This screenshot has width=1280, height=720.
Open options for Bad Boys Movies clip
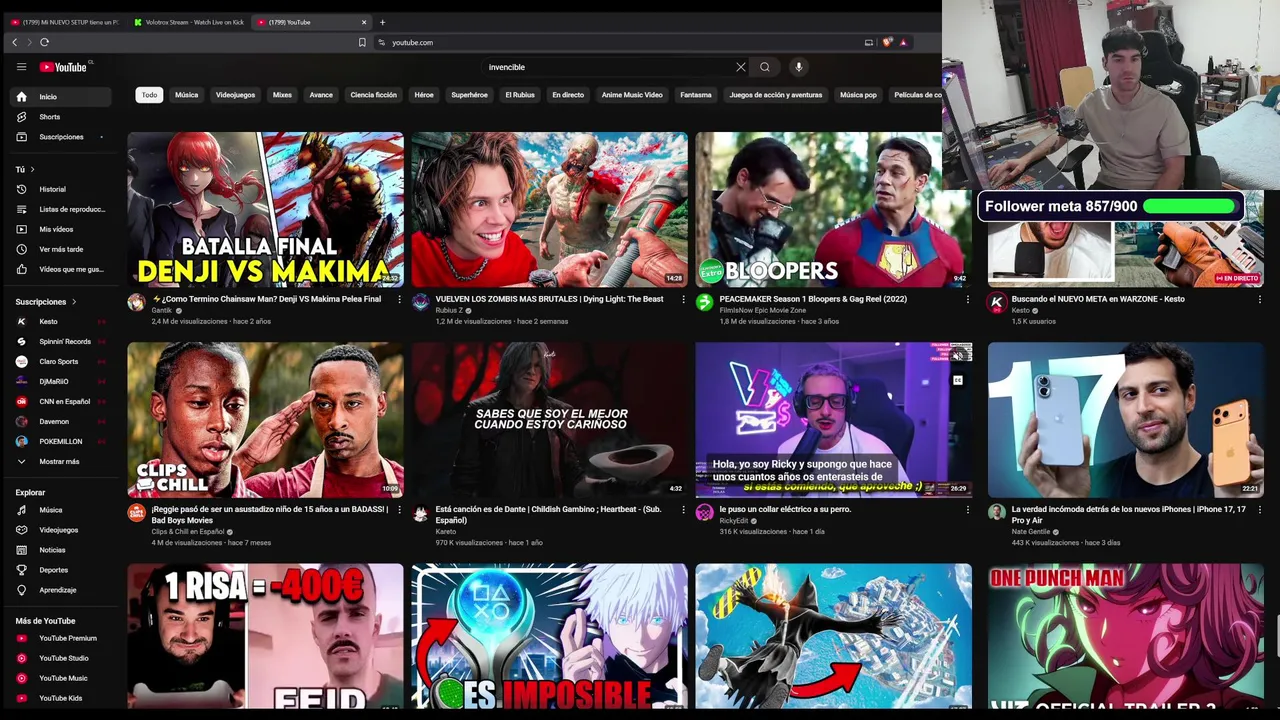[399, 510]
